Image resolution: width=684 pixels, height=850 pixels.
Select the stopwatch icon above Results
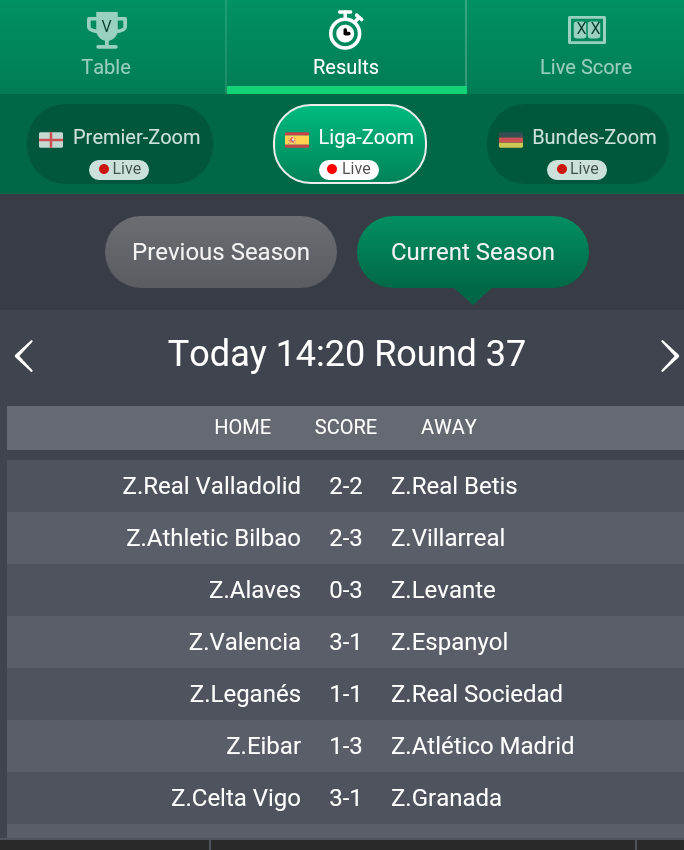tap(346, 30)
